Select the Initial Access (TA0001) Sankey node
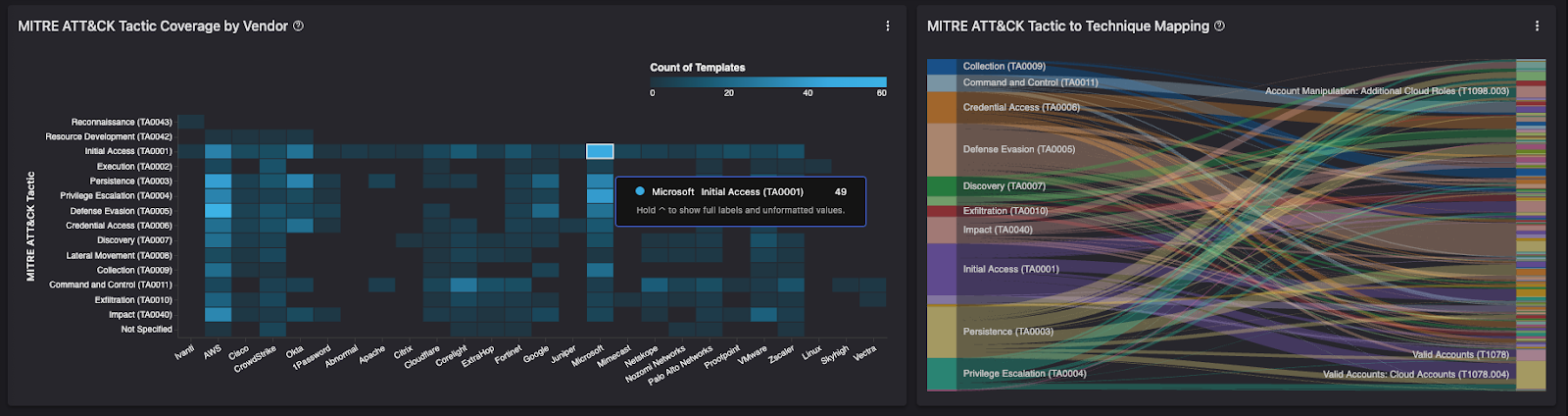This screenshot has height=416, width=1568. coord(942,269)
